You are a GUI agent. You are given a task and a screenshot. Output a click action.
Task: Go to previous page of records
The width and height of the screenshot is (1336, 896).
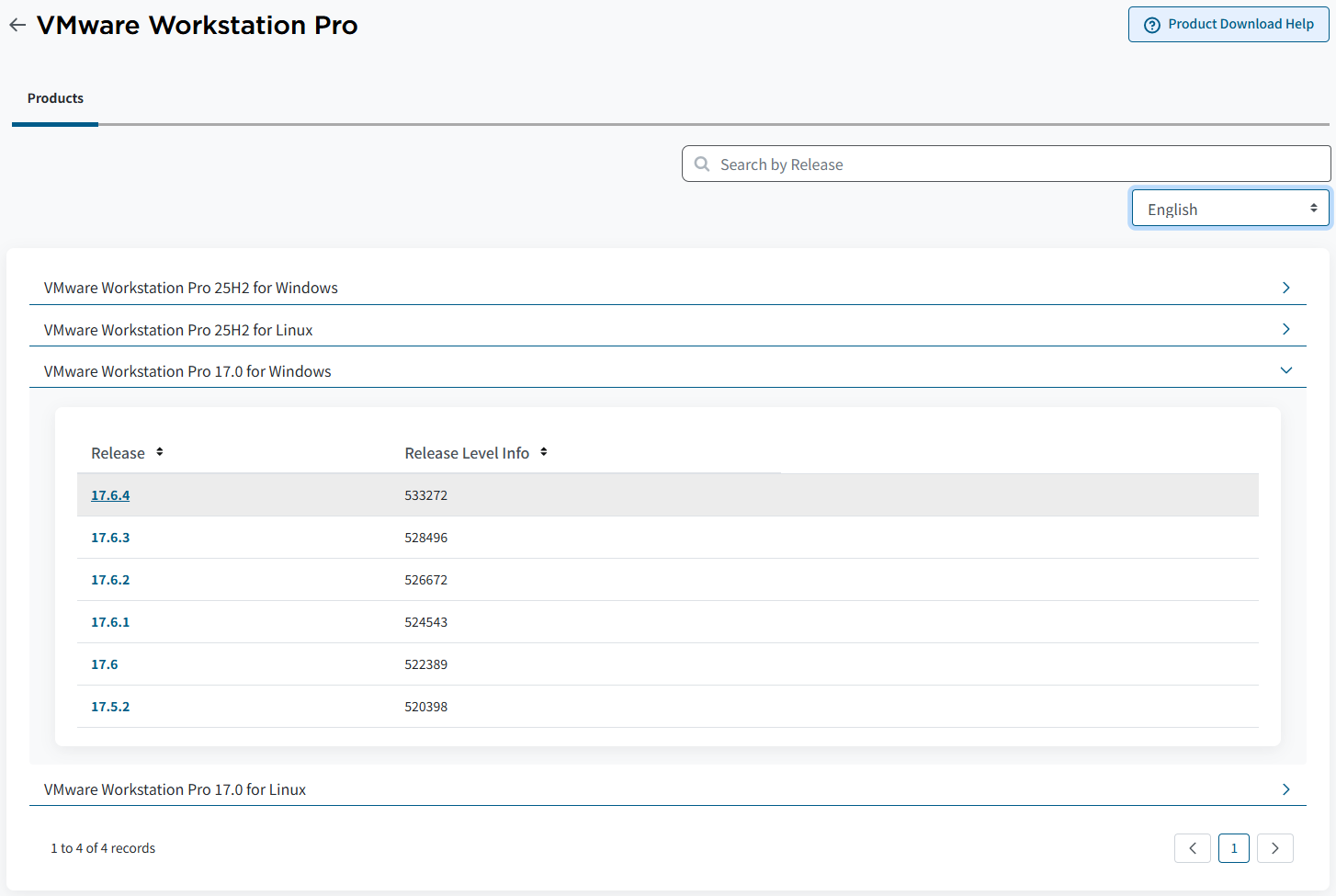point(1193,848)
